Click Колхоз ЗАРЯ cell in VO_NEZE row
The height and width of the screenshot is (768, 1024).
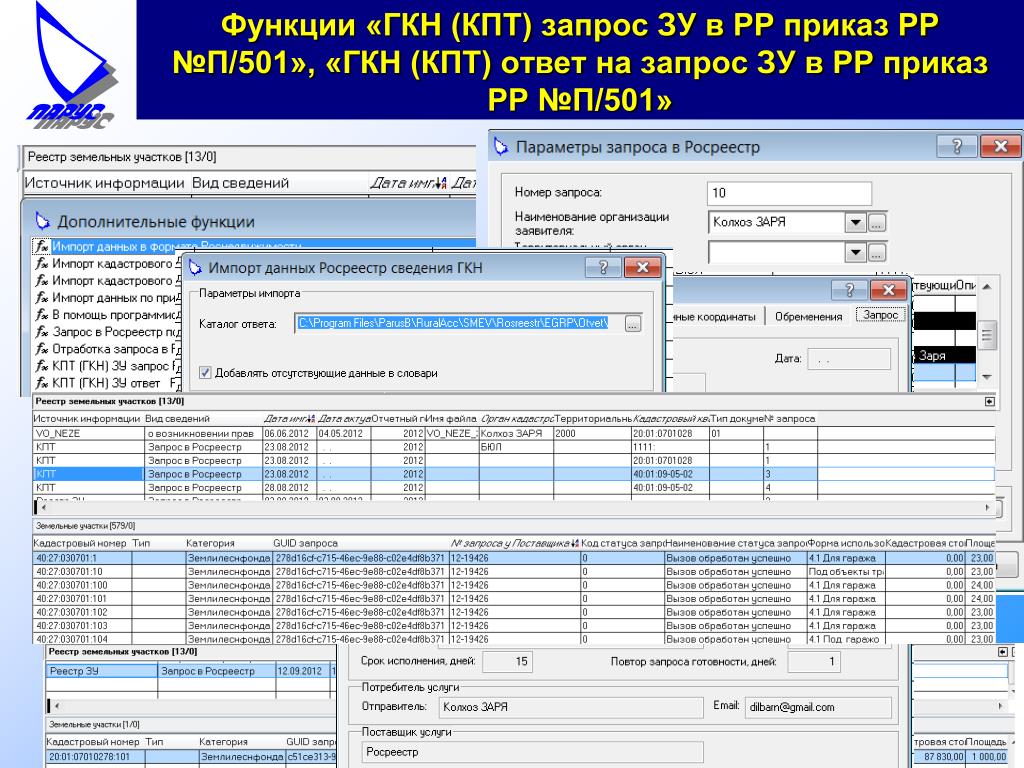[516, 433]
